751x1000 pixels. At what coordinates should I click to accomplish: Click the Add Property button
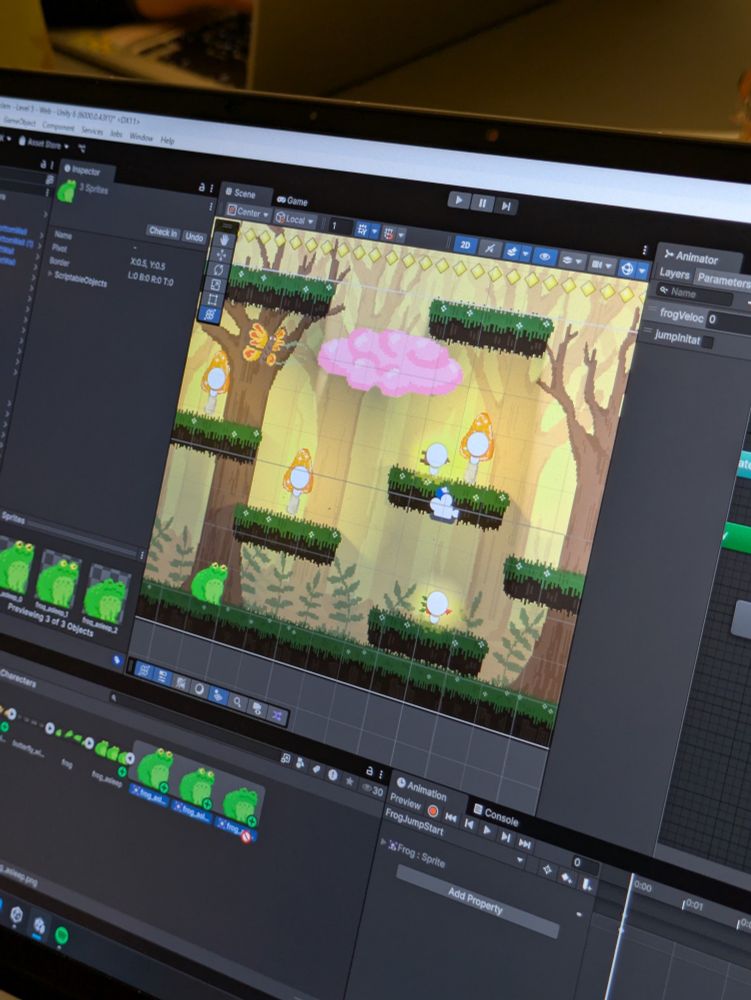pos(476,901)
